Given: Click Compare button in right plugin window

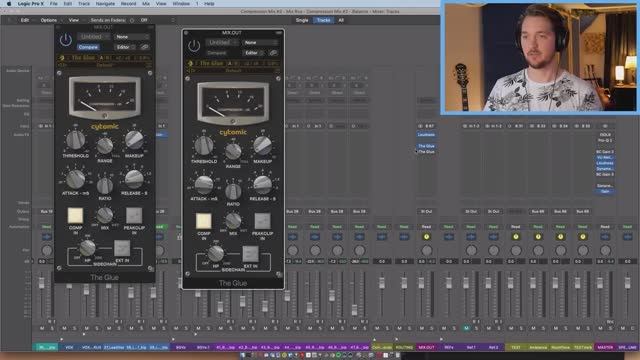Looking at the screenshot, I should [216, 53].
